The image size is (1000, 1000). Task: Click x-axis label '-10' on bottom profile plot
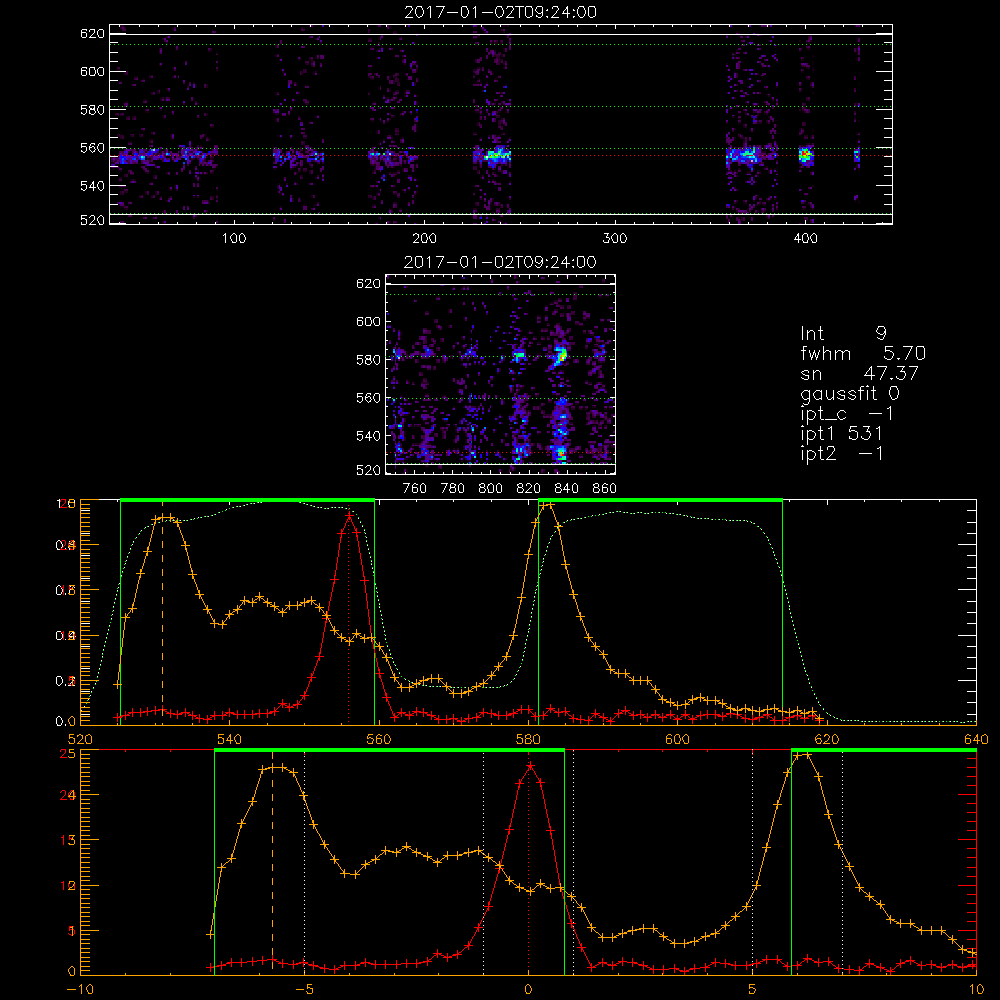[80, 989]
